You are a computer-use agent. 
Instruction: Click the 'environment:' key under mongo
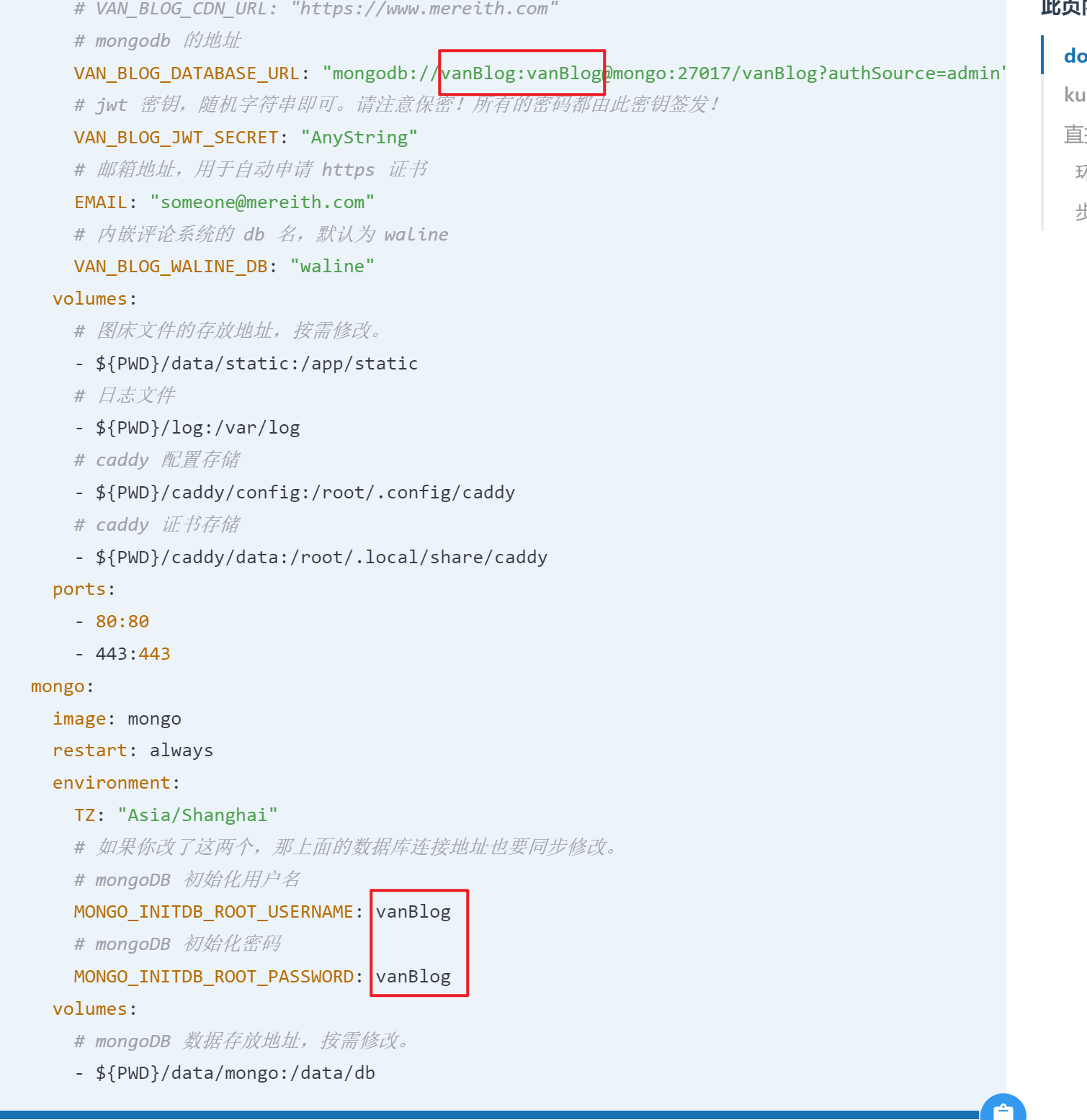[116, 783]
